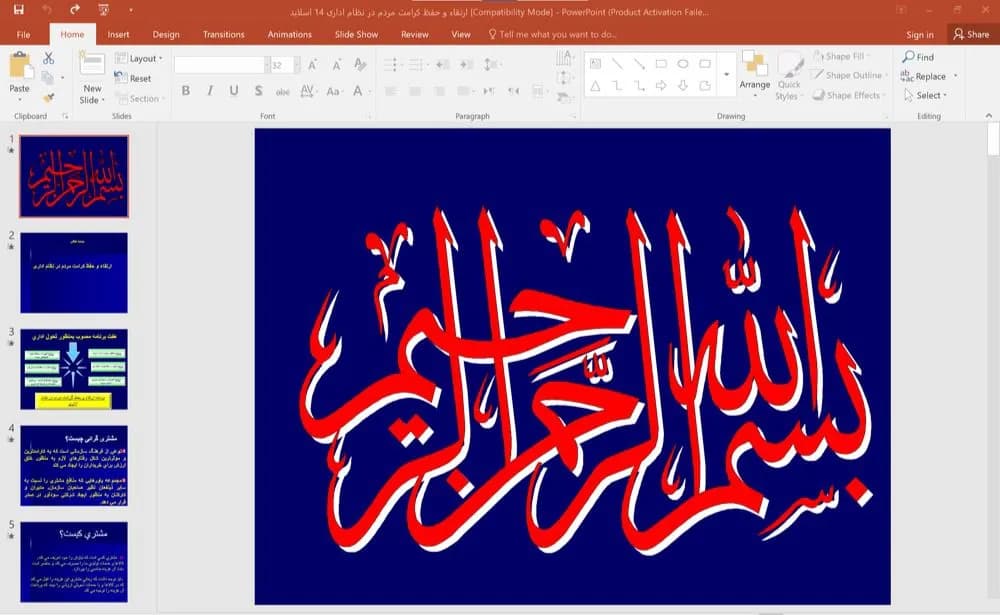The width and height of the screenshot is (1000, 615).
Task: Collapse the ribbon with the chevron
Action: (x=989, y=115)
